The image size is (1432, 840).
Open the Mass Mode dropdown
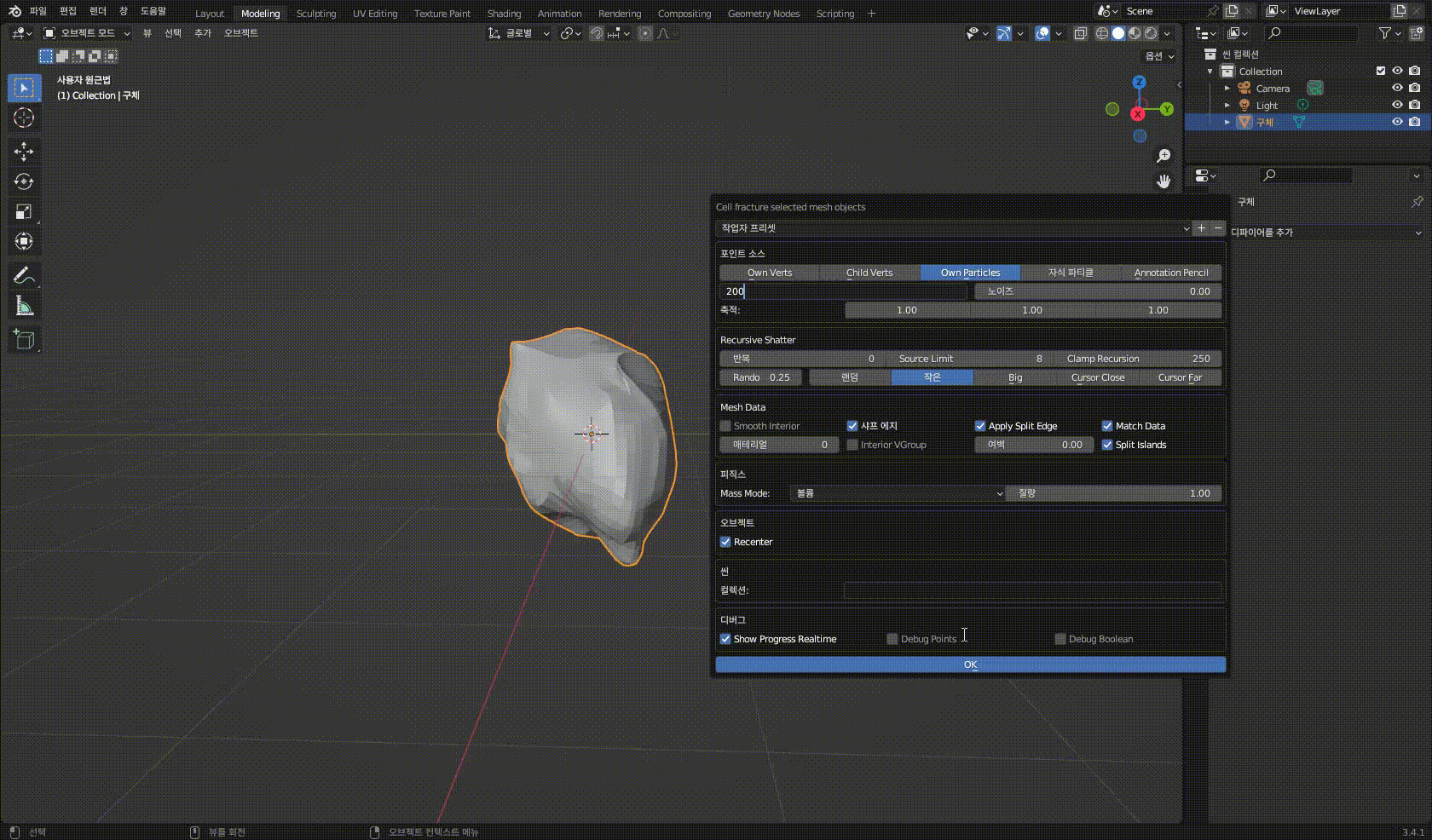(896, 493)
